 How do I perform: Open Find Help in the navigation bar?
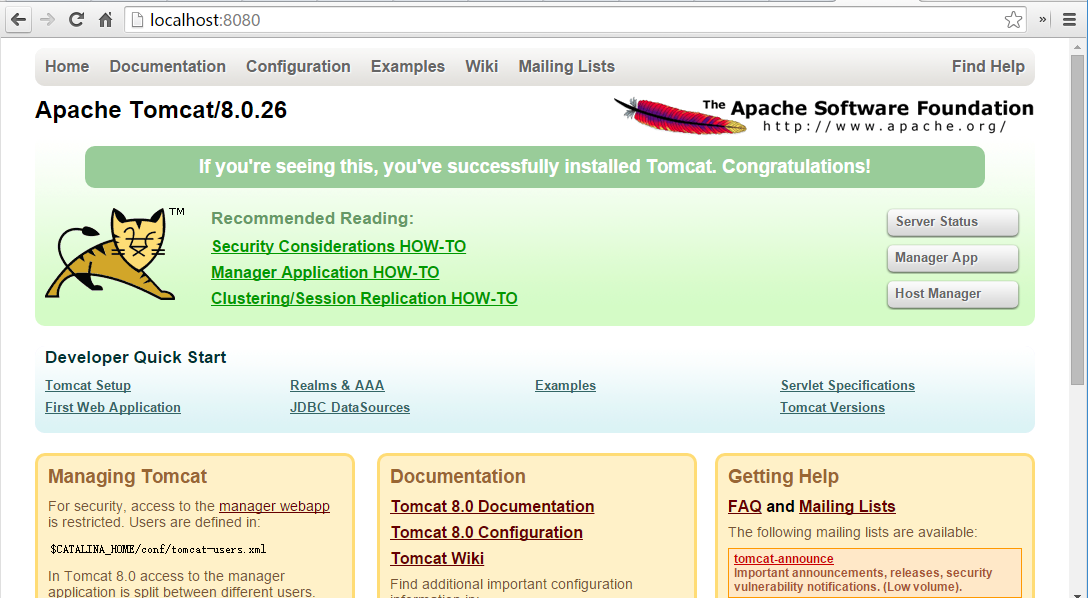pyautogui.click(x=988, y=67)
